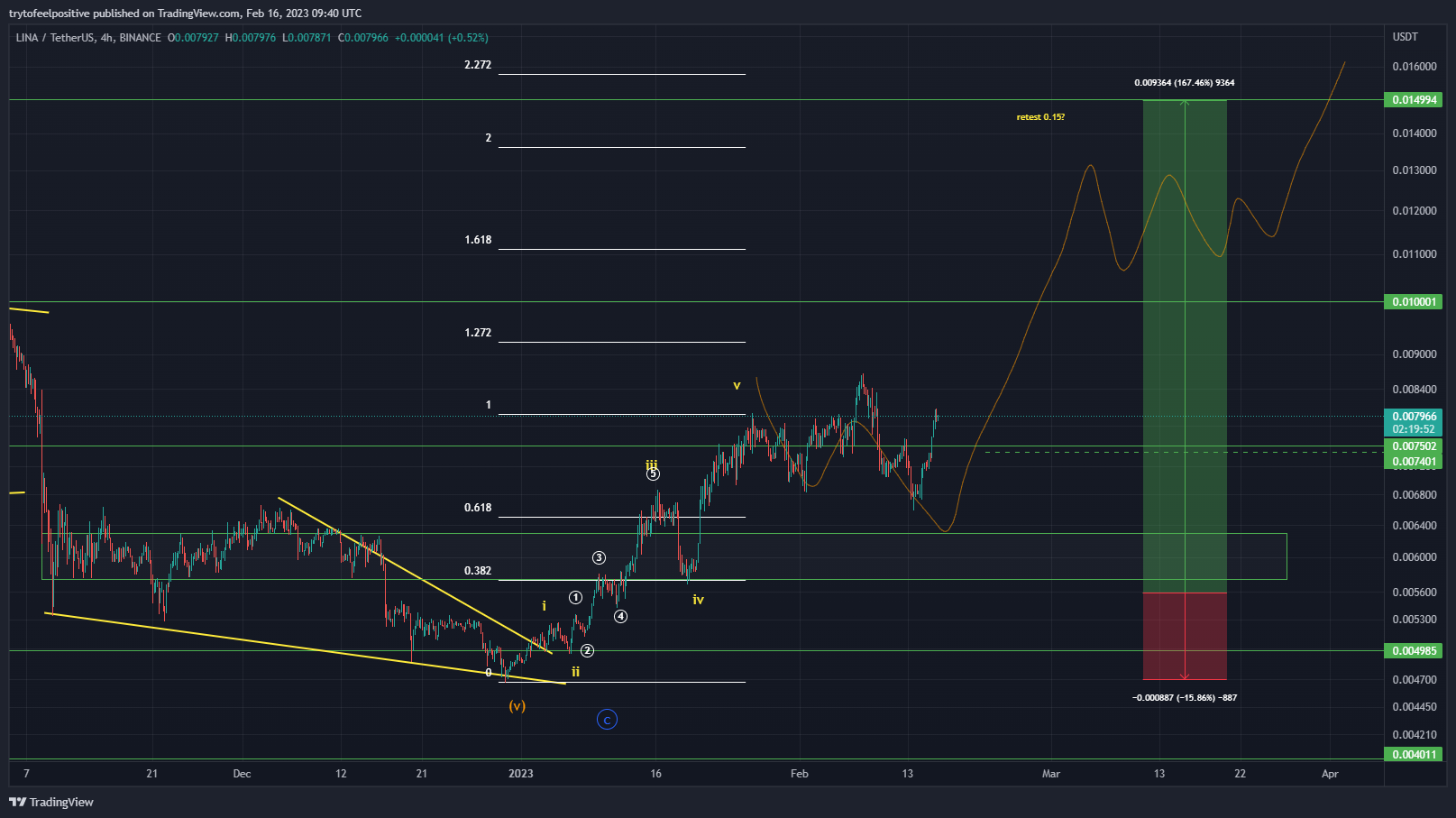The height and width of the screenshot is (818, 1456).
Task: Click the 'Mar' date on time axis
Action: click(x=1051, y=774)
